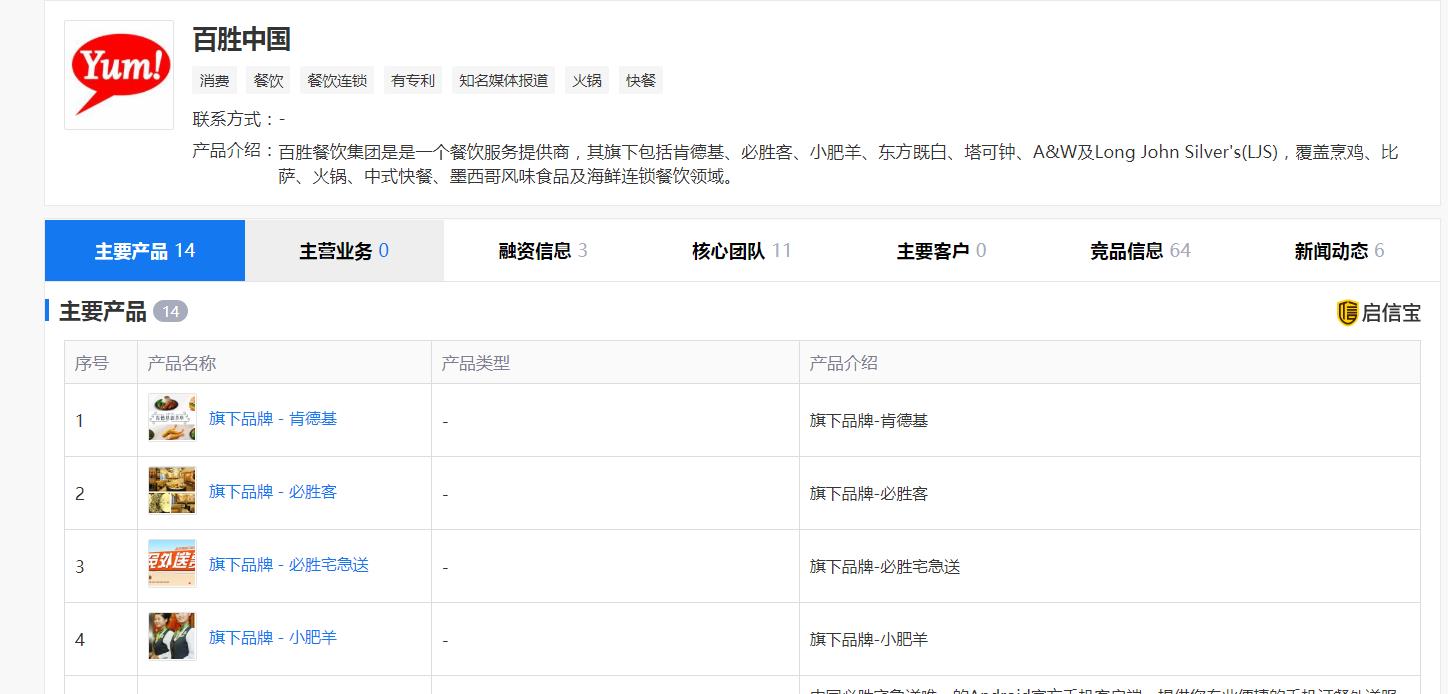Switch to the 融资信息 tab
1448x694 pixels.
click(543, 251)
